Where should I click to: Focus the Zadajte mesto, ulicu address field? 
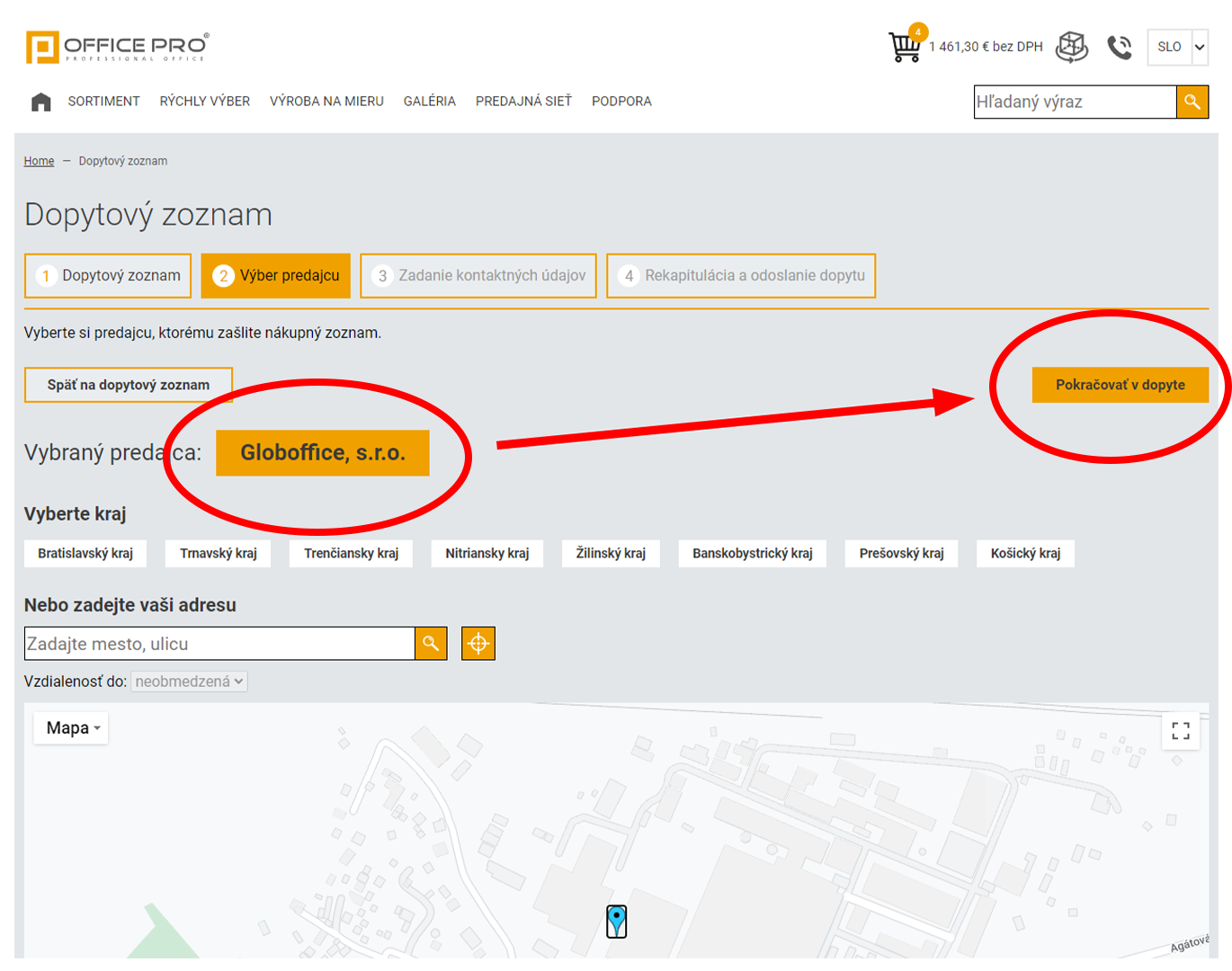tap(219, 644)
